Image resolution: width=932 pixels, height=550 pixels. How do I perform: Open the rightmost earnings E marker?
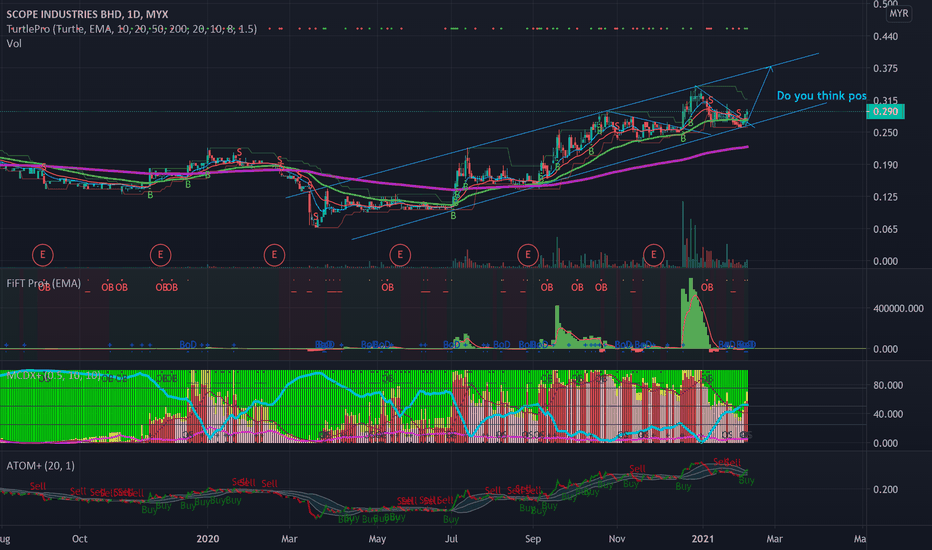653,255
